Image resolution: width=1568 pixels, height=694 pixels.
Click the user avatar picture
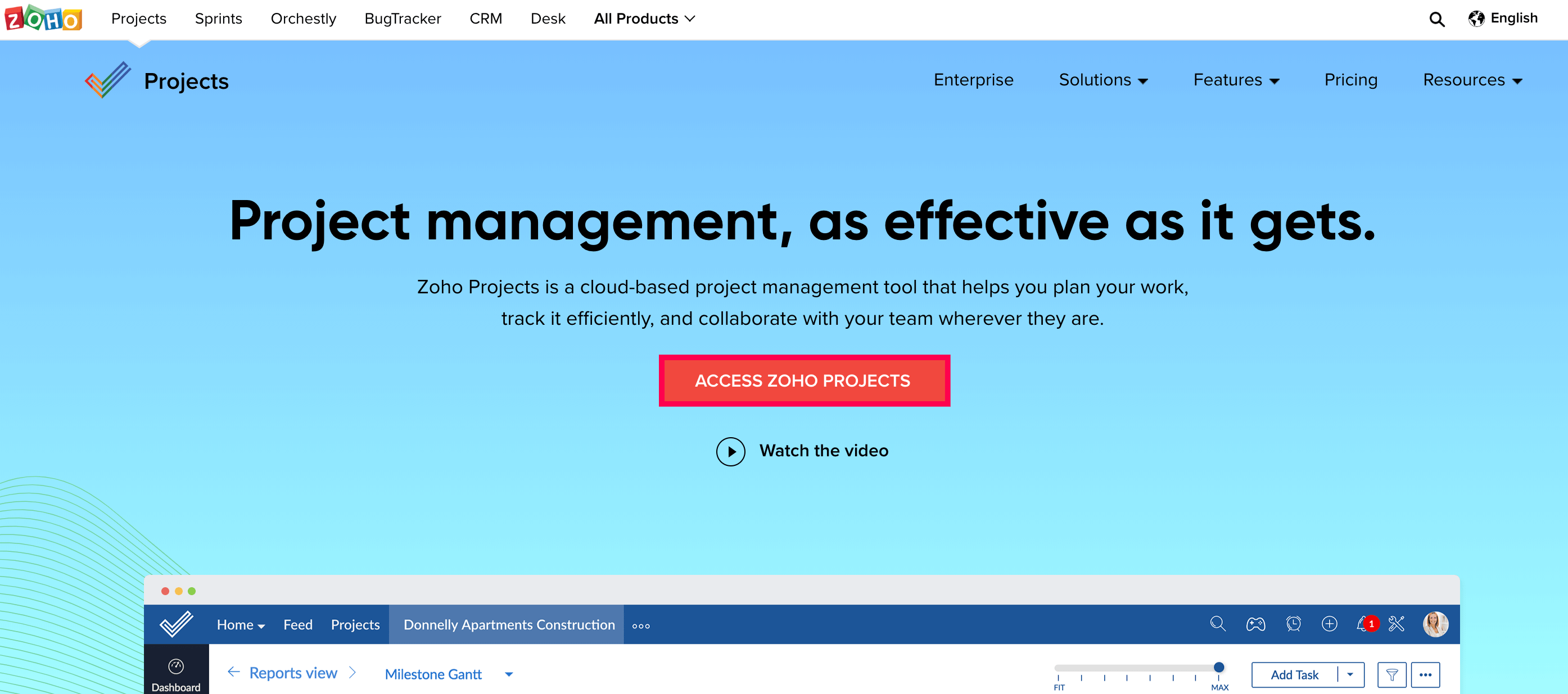pyautogui.click(x=1435, y=624)
